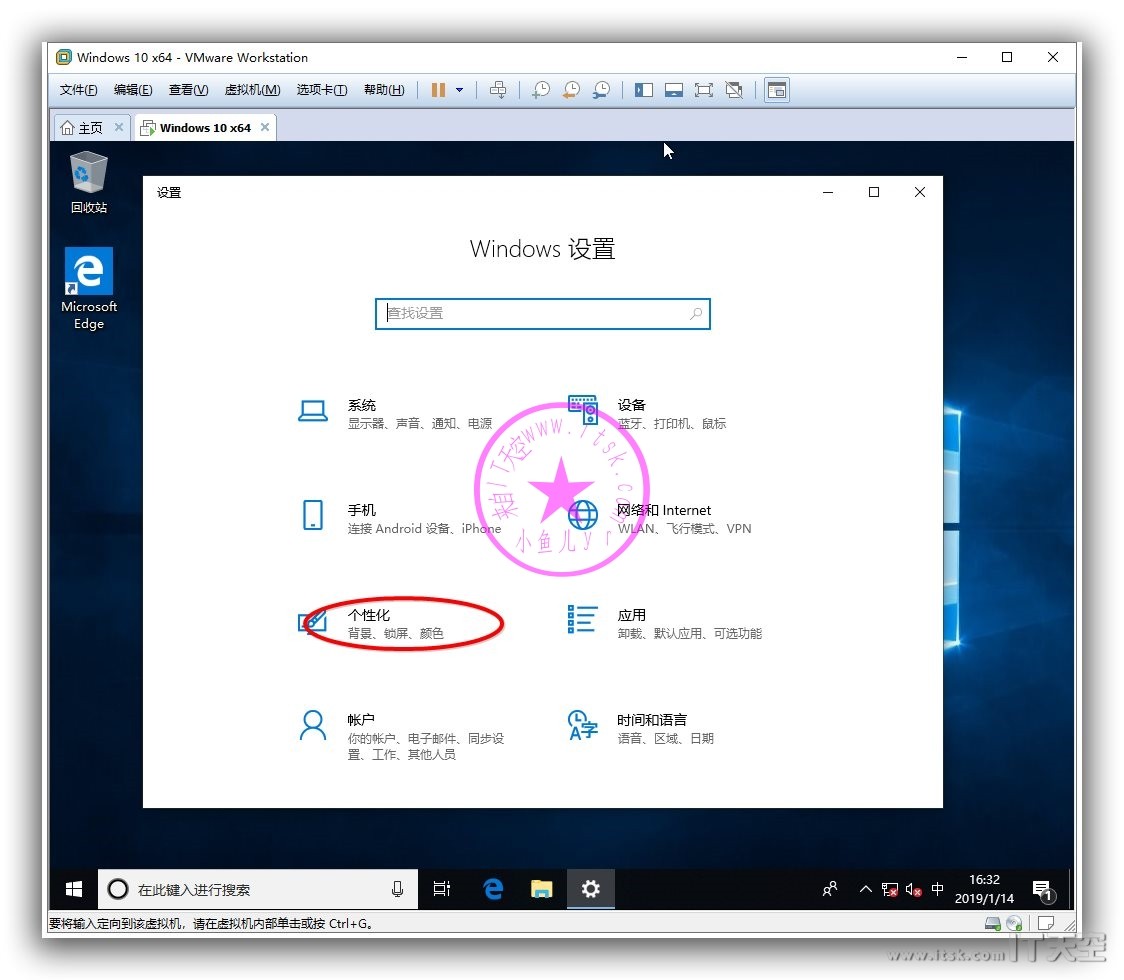Click the muted volume tray icon
Screen dimensions: 1124x980
click(913, 890)
